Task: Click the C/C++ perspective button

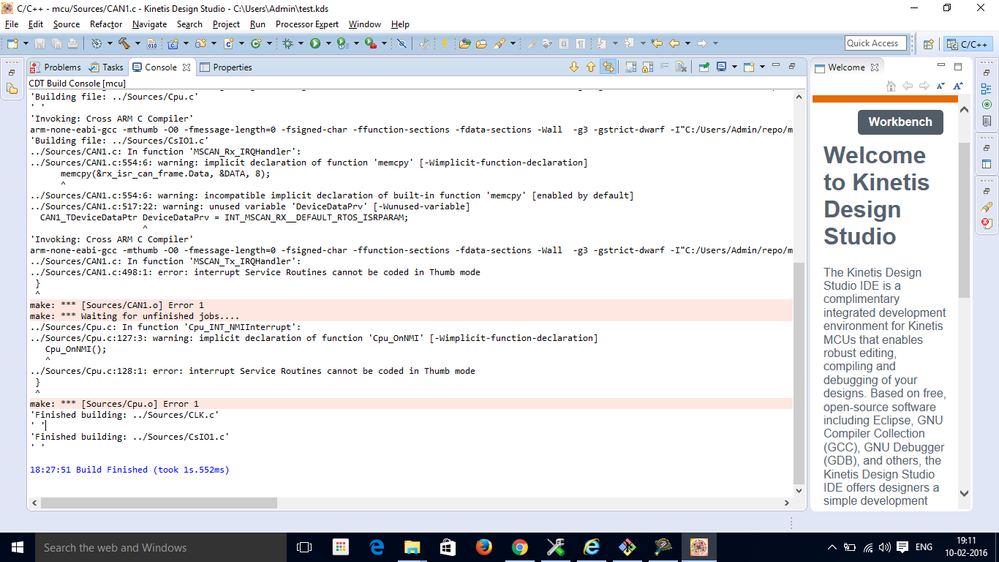Action: point(967,44)
